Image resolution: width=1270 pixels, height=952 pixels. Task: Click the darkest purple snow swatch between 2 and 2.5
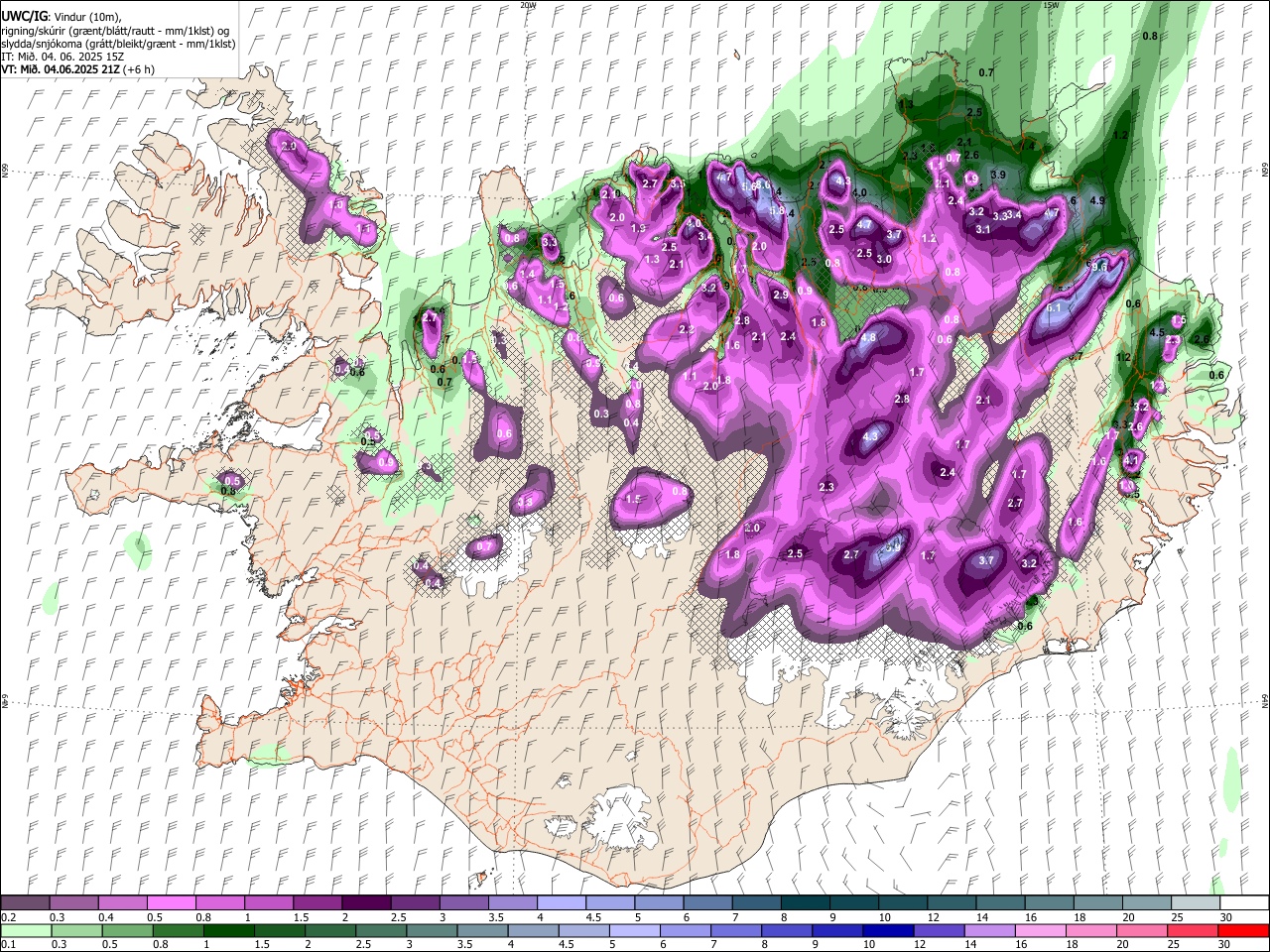tap(365, 903)
